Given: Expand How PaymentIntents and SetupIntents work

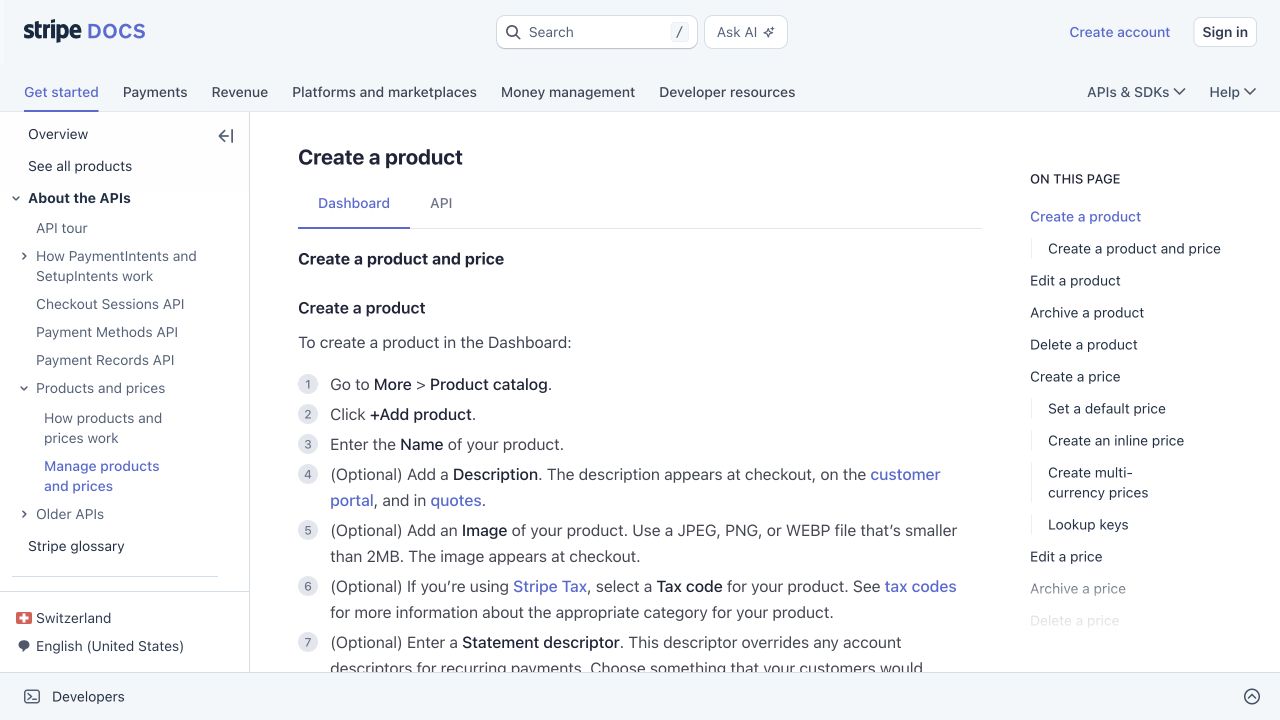Looking at the screenshot, I should pos(24,256).
